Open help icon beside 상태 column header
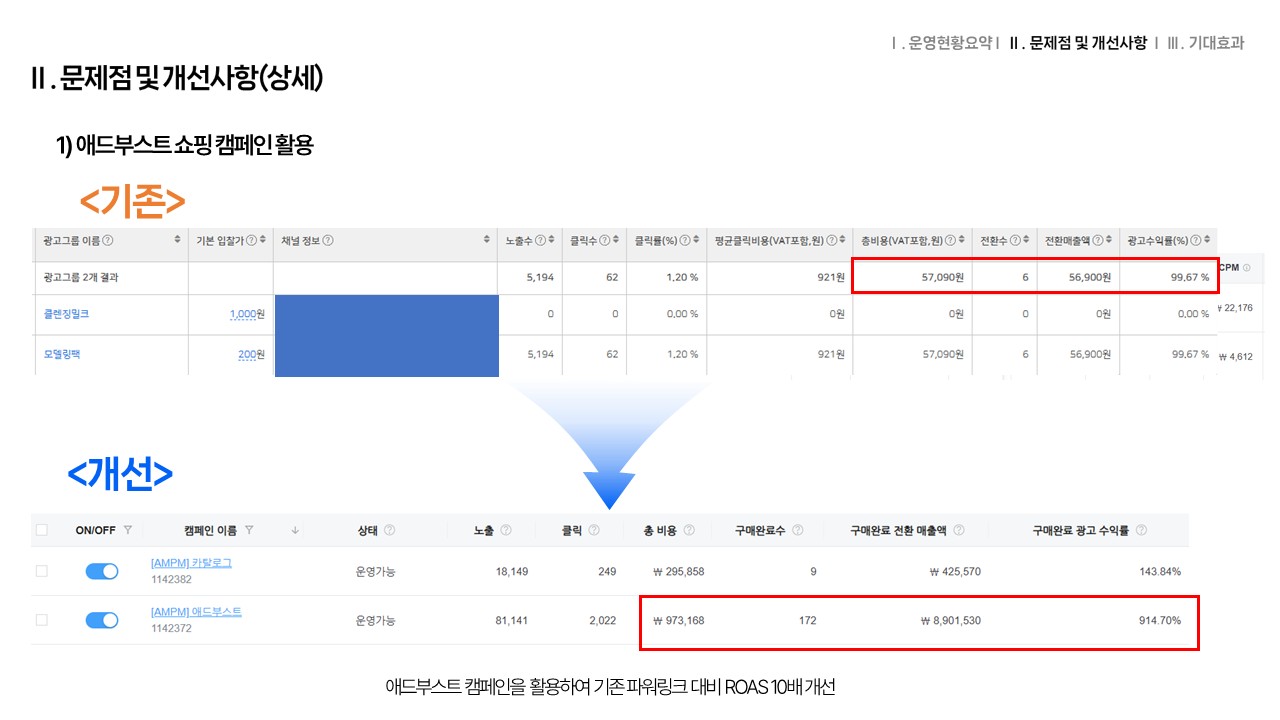This screenshot has width=1280, height=720. tap(389, 530)
